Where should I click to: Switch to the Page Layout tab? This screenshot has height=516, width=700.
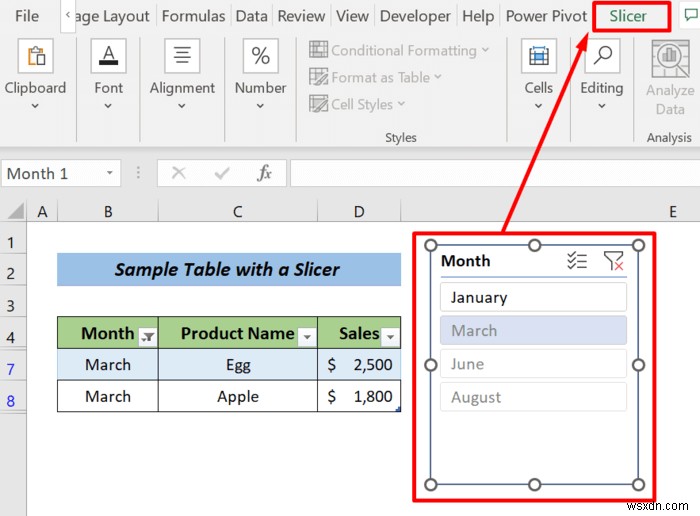112,16
